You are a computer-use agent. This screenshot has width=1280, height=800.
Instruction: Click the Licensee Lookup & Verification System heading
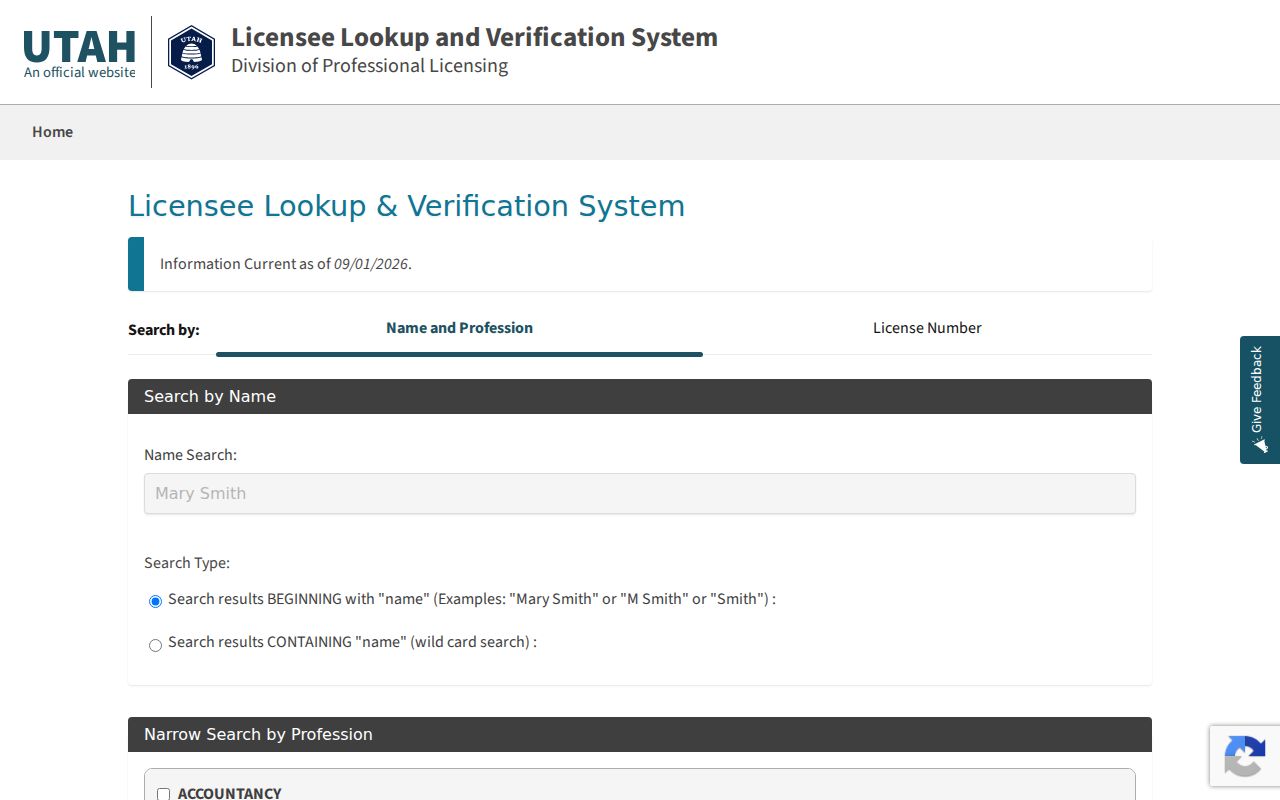click(406, 206)
